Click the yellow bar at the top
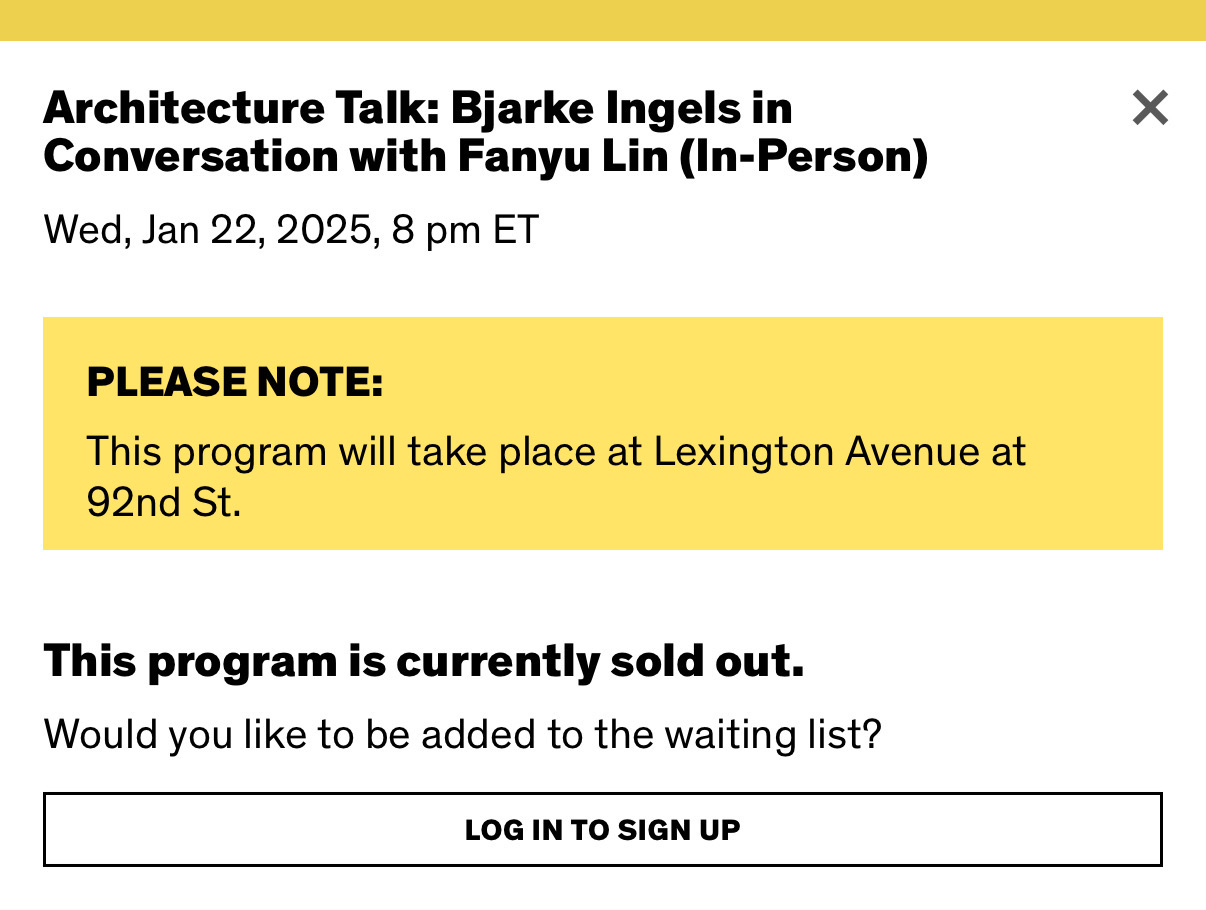 coord(602,20)
